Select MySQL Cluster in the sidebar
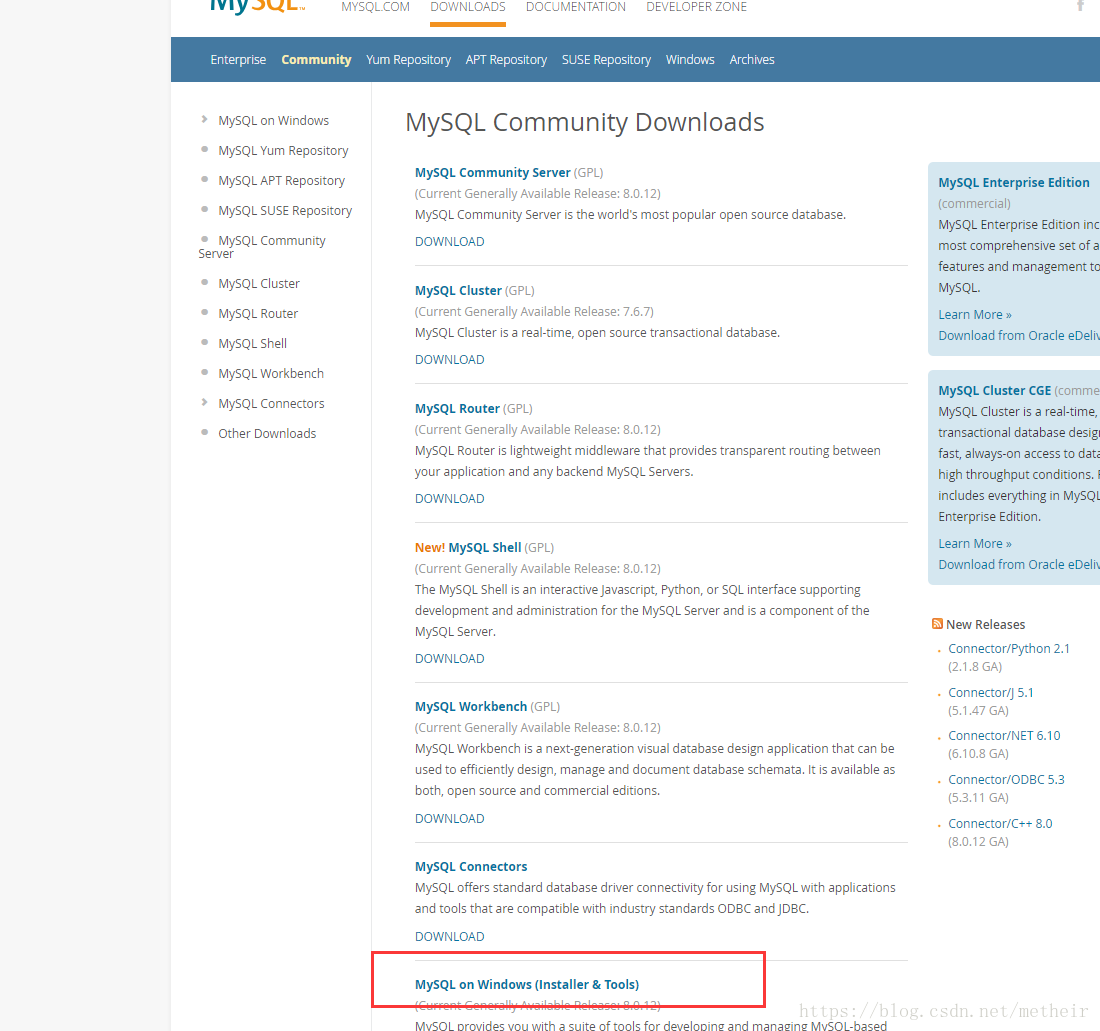1100x1031 pixels. click(259, 283)
